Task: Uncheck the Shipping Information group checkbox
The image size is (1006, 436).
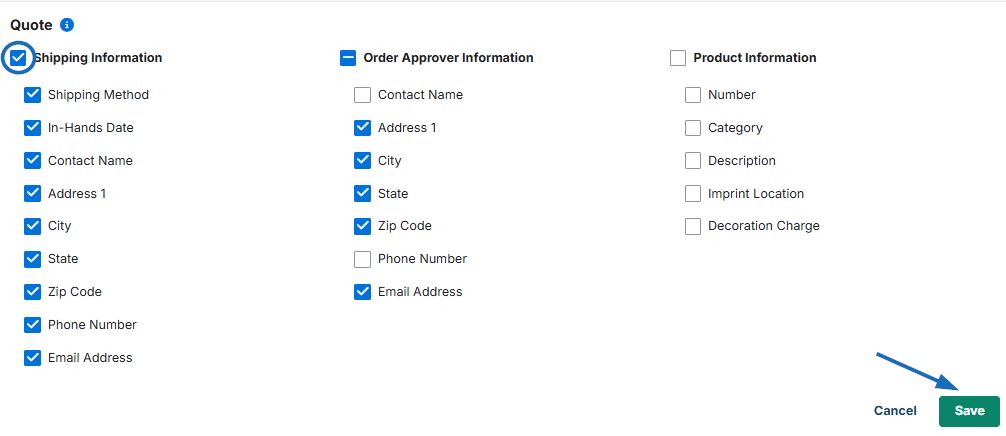Action: [x=18, y=58]
